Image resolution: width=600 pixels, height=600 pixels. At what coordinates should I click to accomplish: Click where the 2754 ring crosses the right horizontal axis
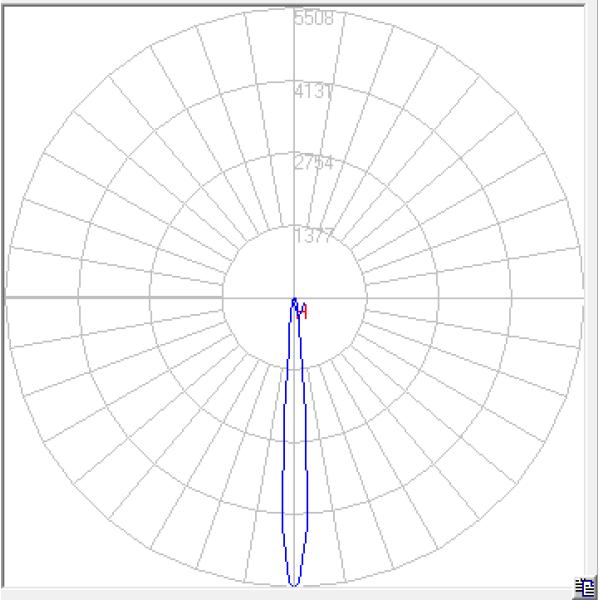pyautogui.click(x=439, y=297)
